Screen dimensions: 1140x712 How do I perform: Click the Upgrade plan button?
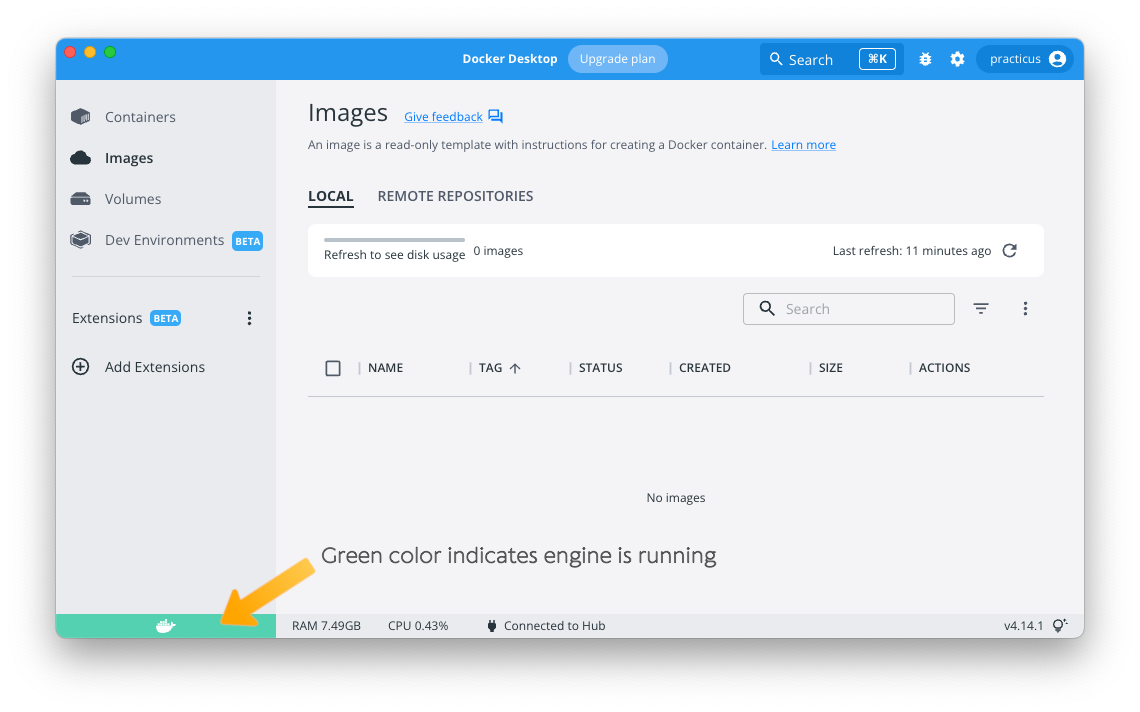(617, 59)
